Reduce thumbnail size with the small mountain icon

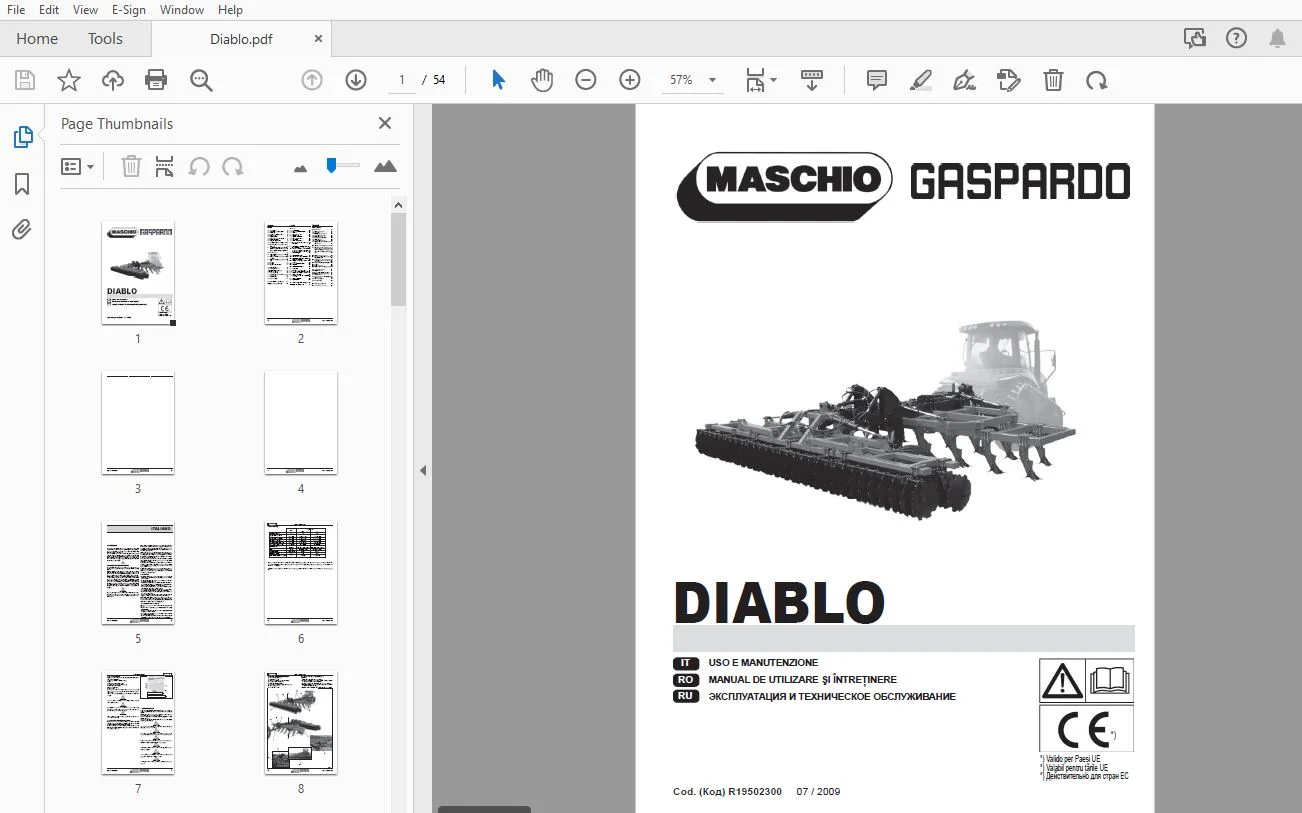pos(301,168)
